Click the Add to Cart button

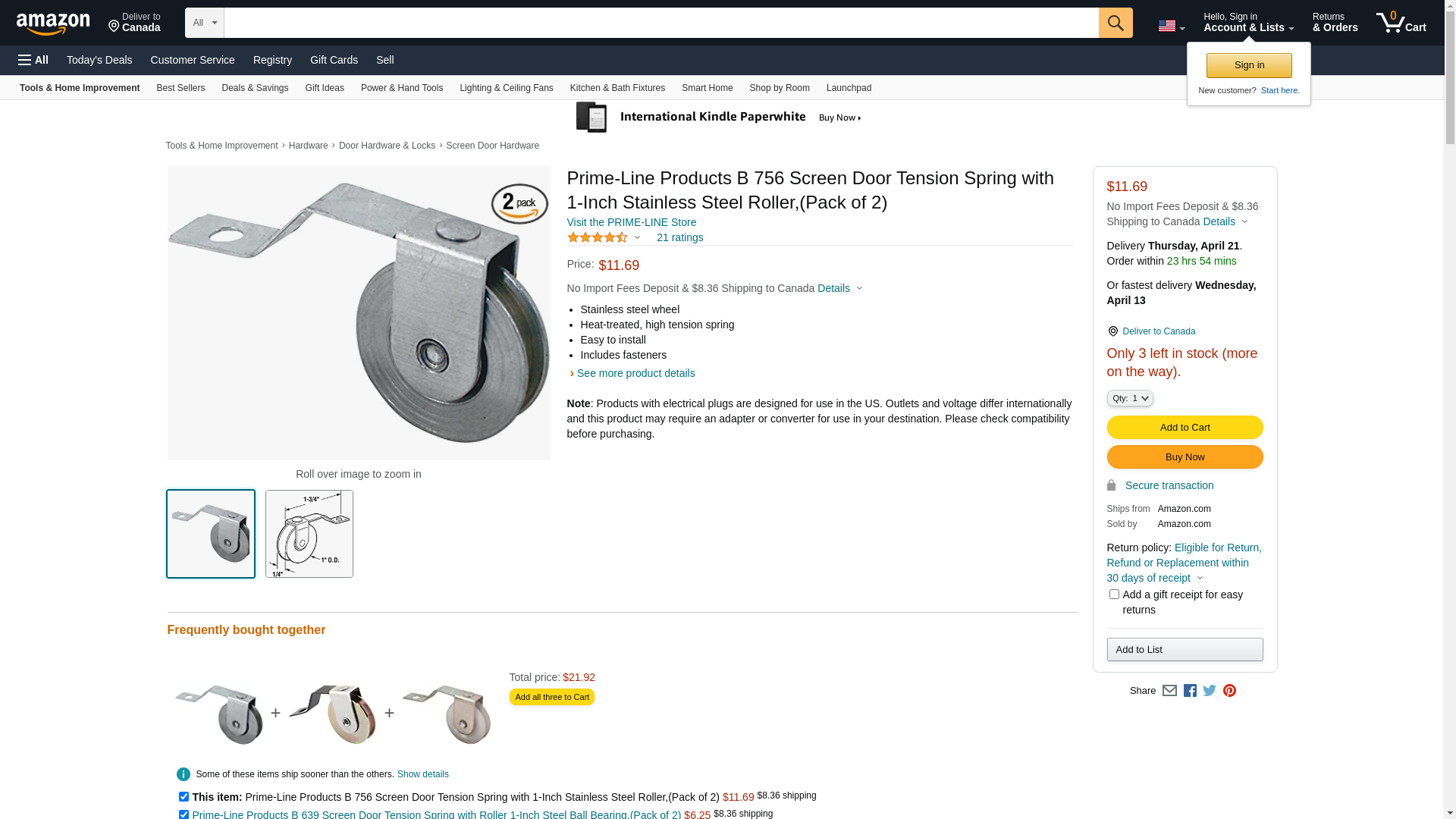pos(1185,428)
